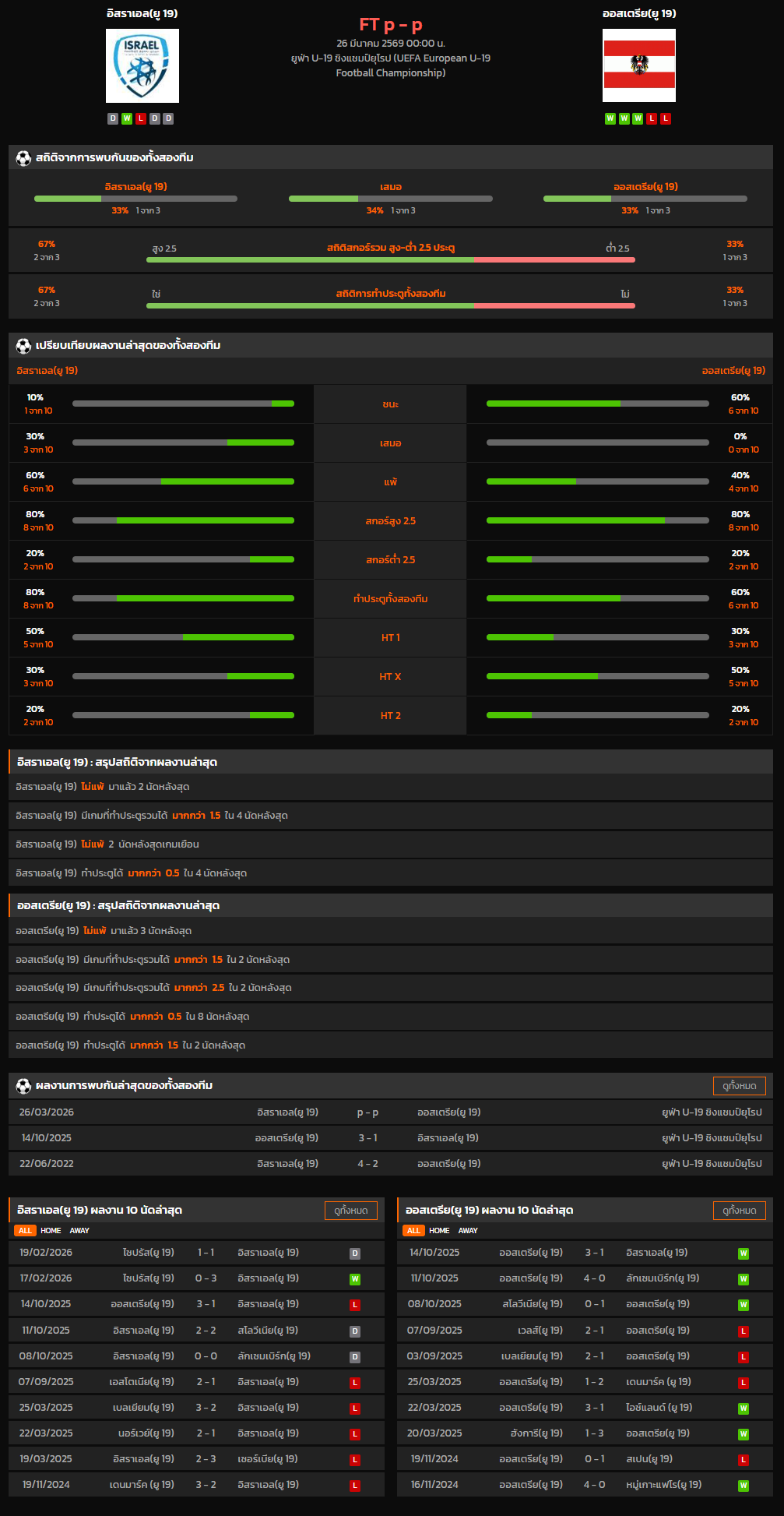Switch Austria's results filter to AWAY
This screenshot has width=784, height=1516.
click(x=468, y=1231)
